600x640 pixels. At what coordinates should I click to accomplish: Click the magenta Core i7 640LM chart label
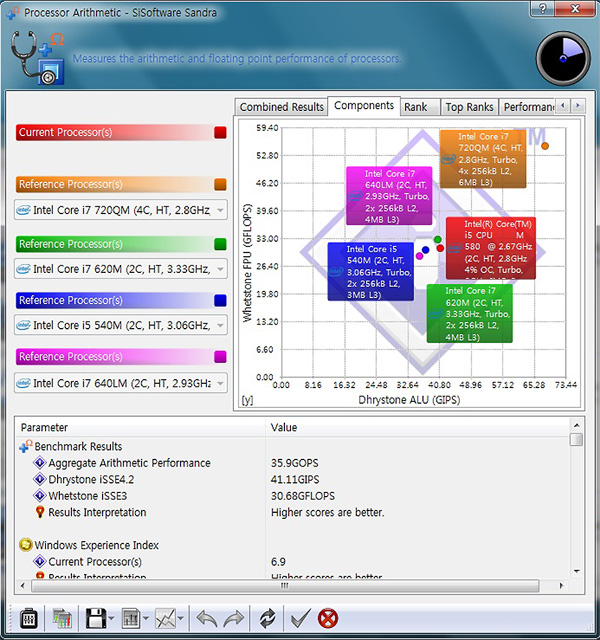click(x=389, y=196)
